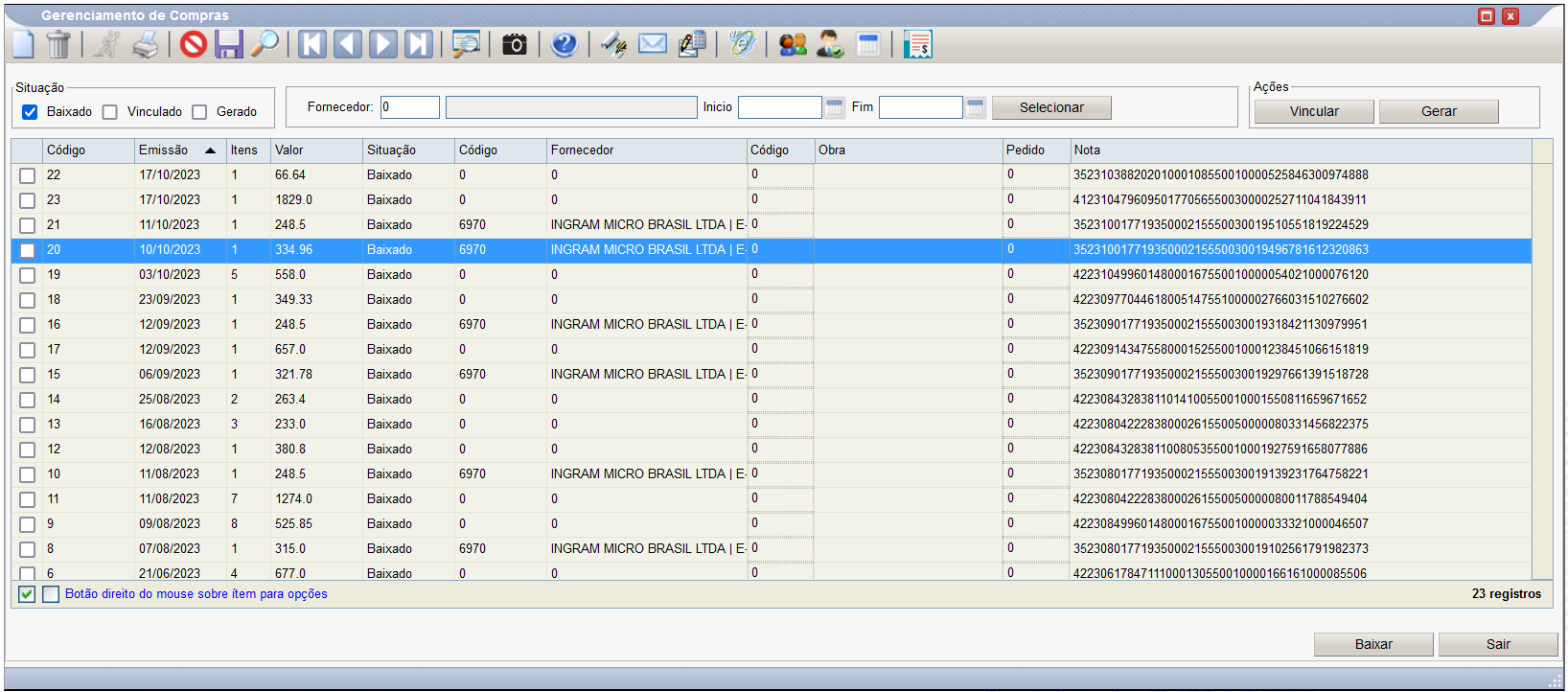Click the green select-all checkbox at bottom

click(27, 594)
